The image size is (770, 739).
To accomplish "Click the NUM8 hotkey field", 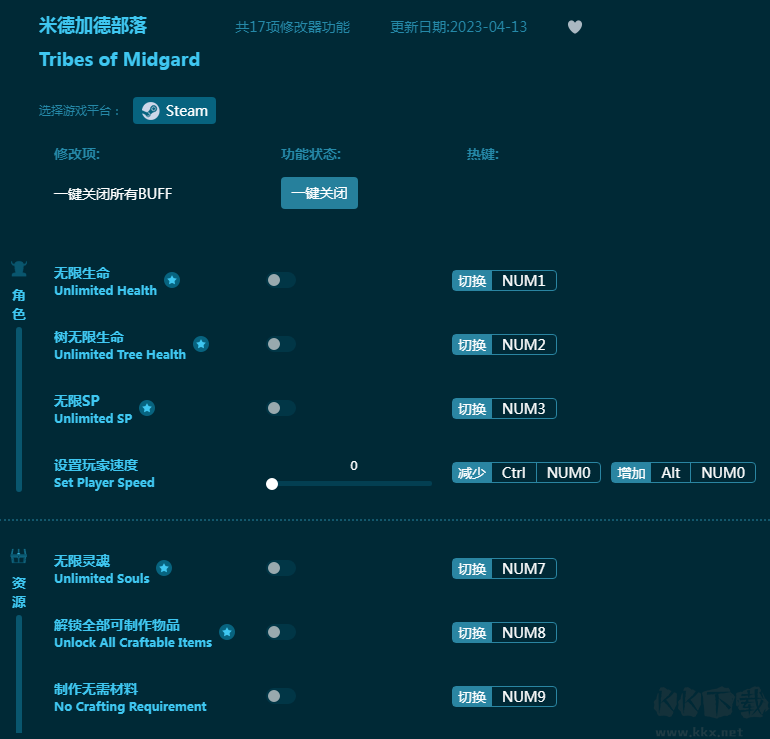I will [x=523, y=633].
